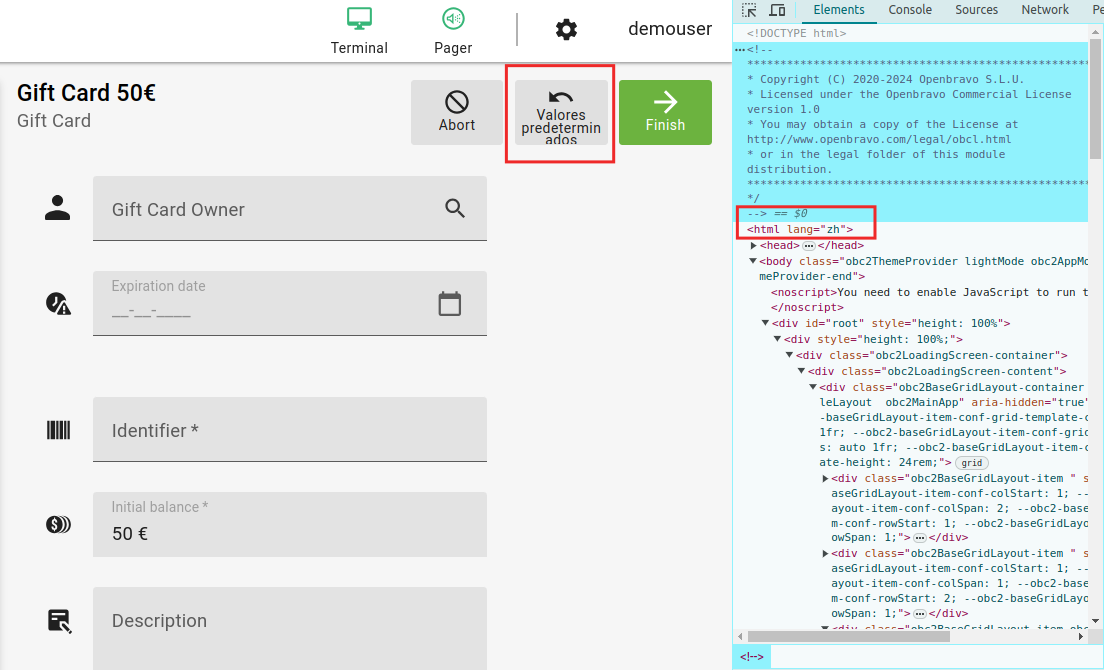Click the Identifier input field
This screenshot has width=1104, height=670.
(290, 430)
